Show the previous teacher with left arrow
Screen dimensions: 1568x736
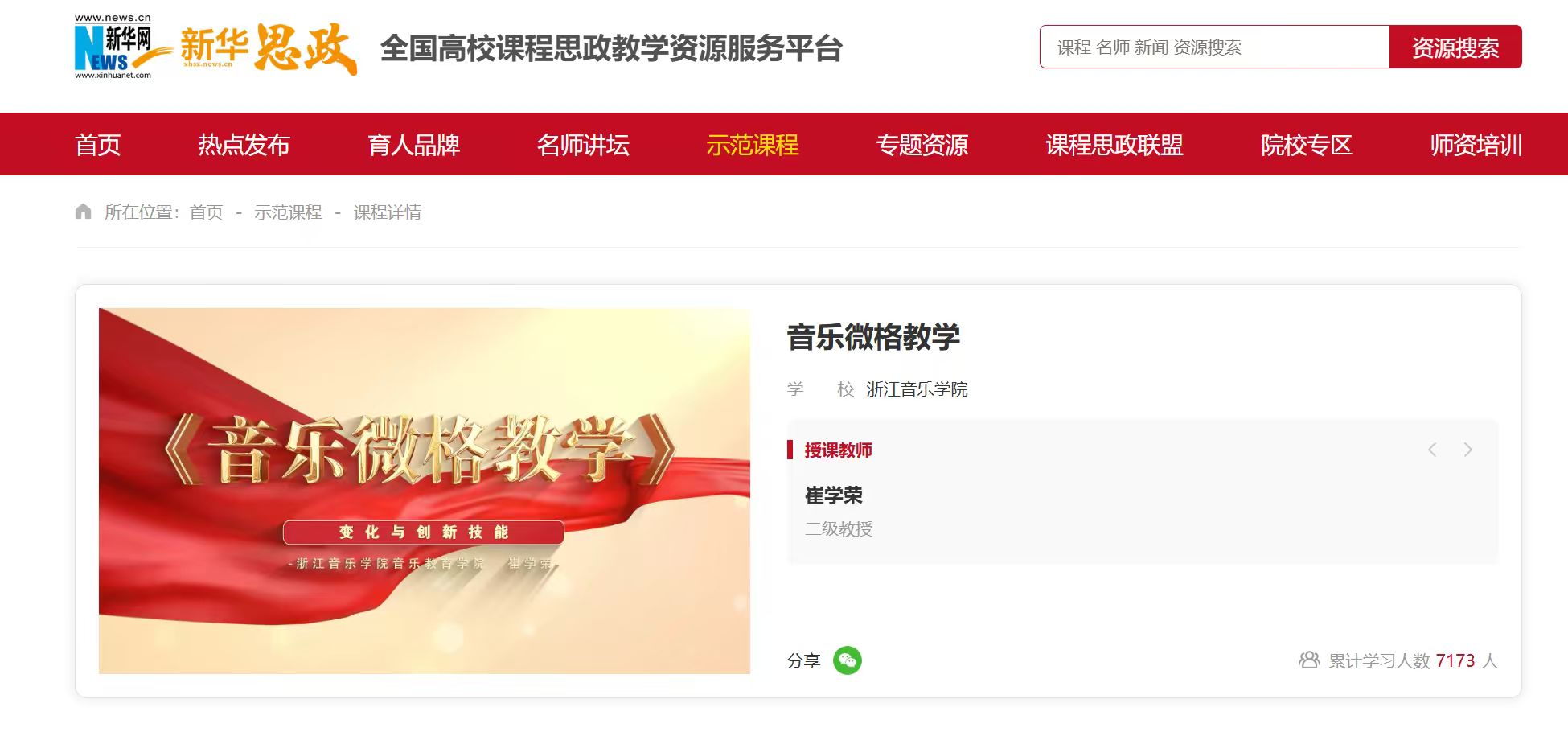(x=1432, y=450)
